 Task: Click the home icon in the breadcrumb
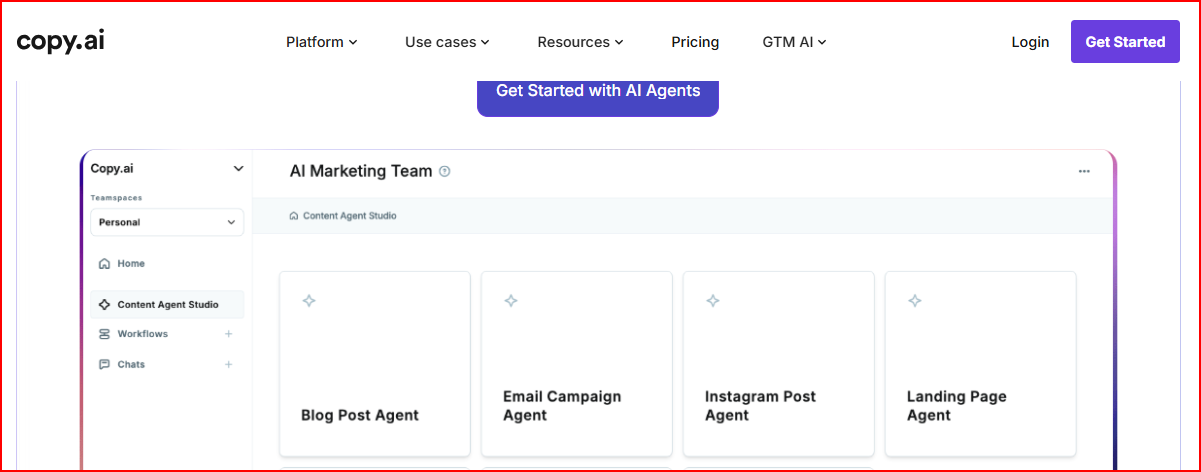[x=293, y=216]
